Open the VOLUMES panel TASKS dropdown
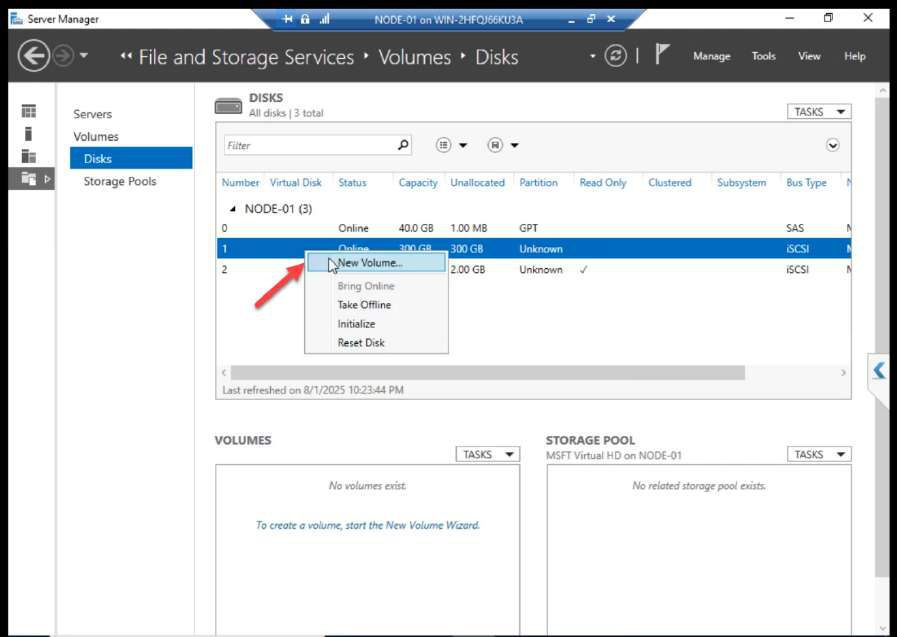This screenshot has width=897, height=637. coord(487,454)
